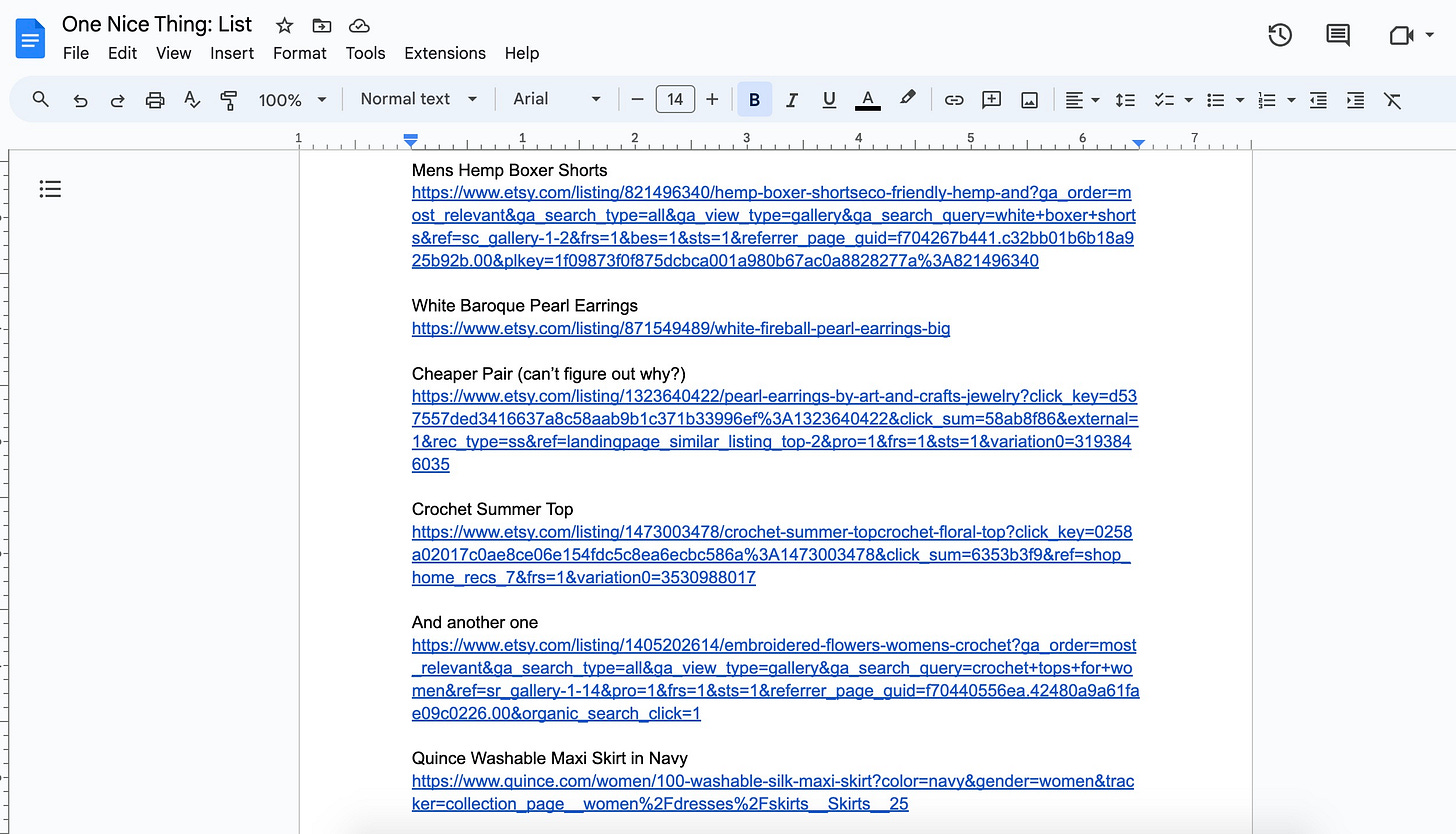Clear formatting from the selection

(x=1392, y=99)
